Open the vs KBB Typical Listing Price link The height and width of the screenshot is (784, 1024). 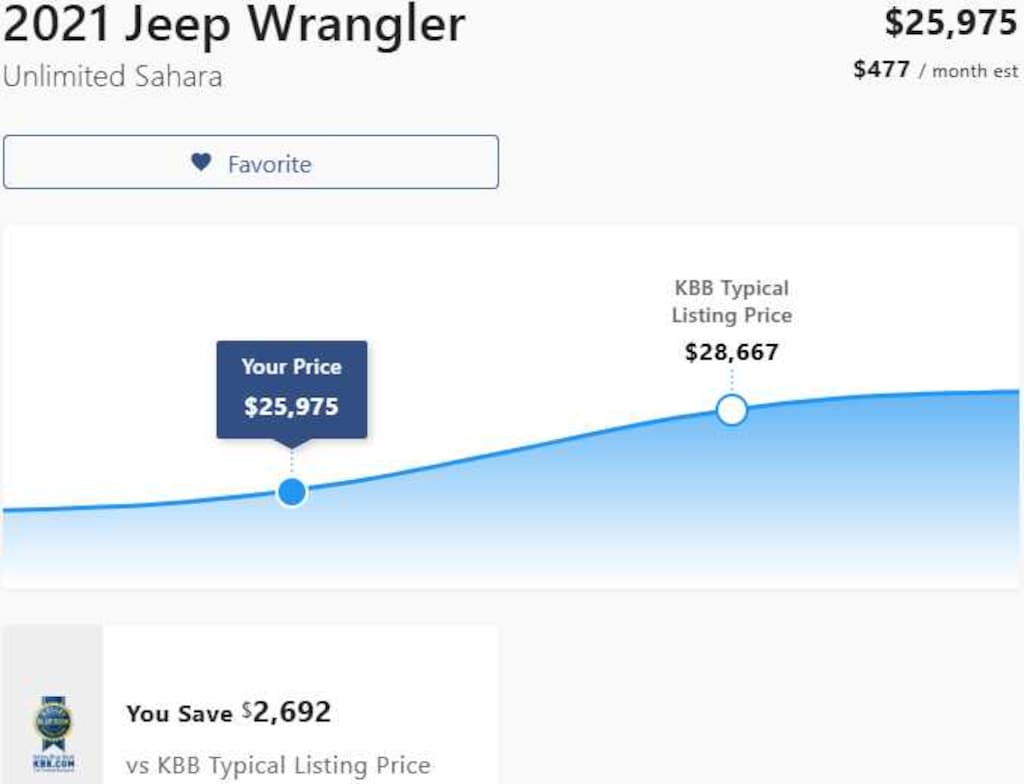point(278,765)
